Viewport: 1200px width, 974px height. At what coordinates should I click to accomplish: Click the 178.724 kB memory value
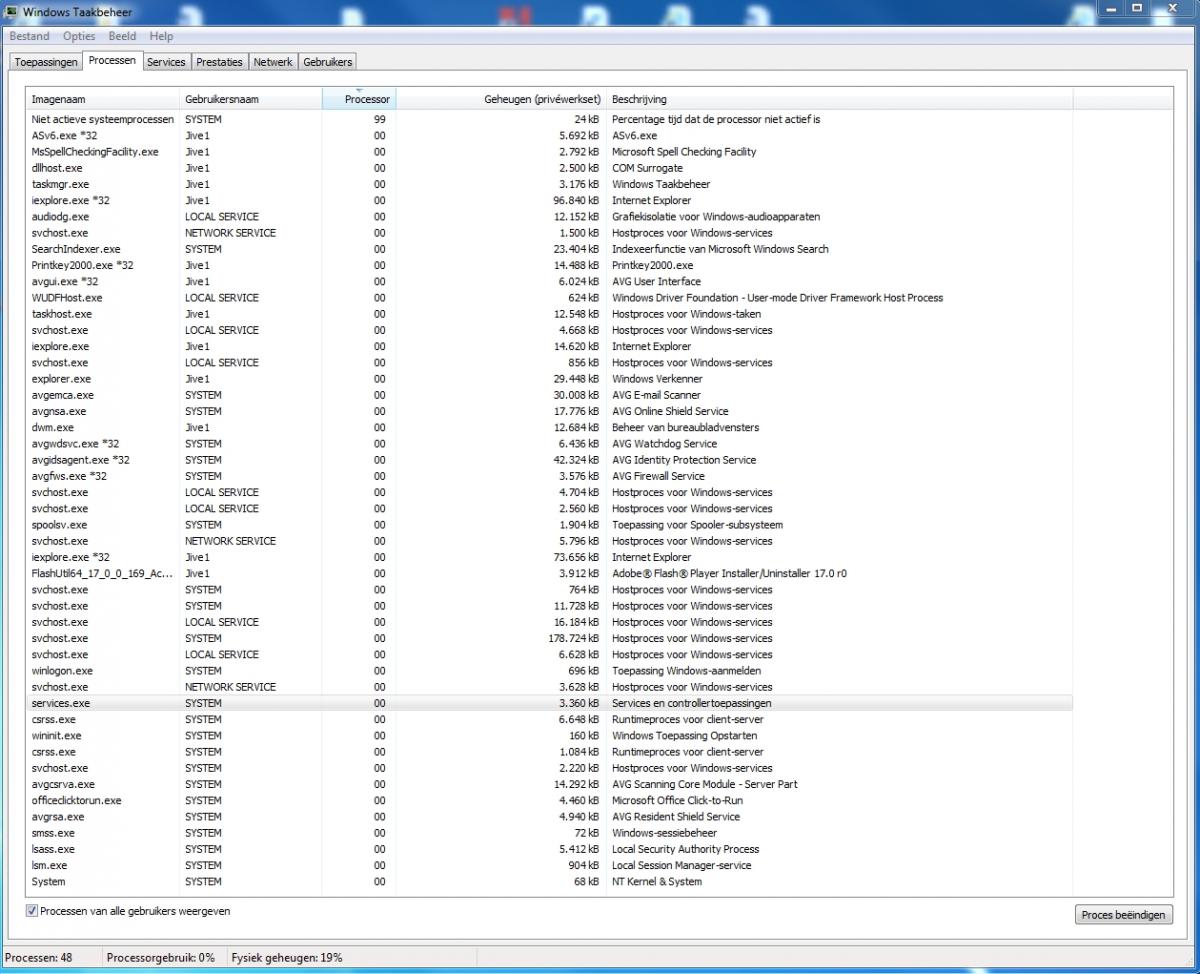point(575,638)
